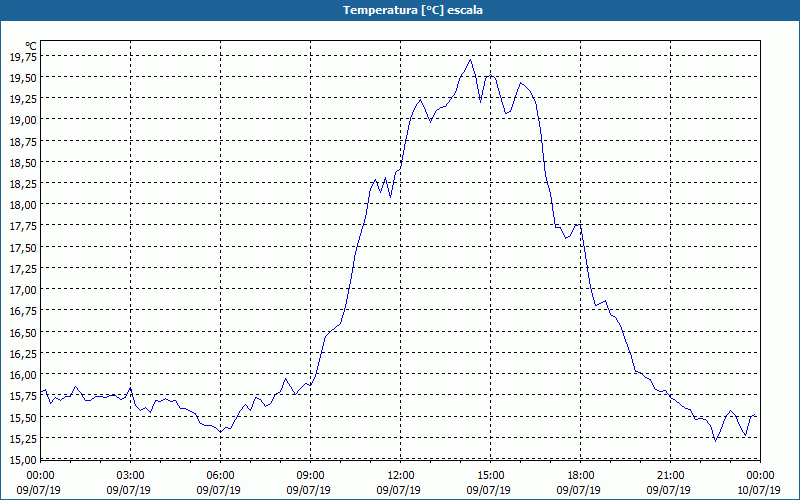Viewport: 800px width, 500px height.
Task: Click the 16,50 y-axis label
Action: (x=23, y=332)
